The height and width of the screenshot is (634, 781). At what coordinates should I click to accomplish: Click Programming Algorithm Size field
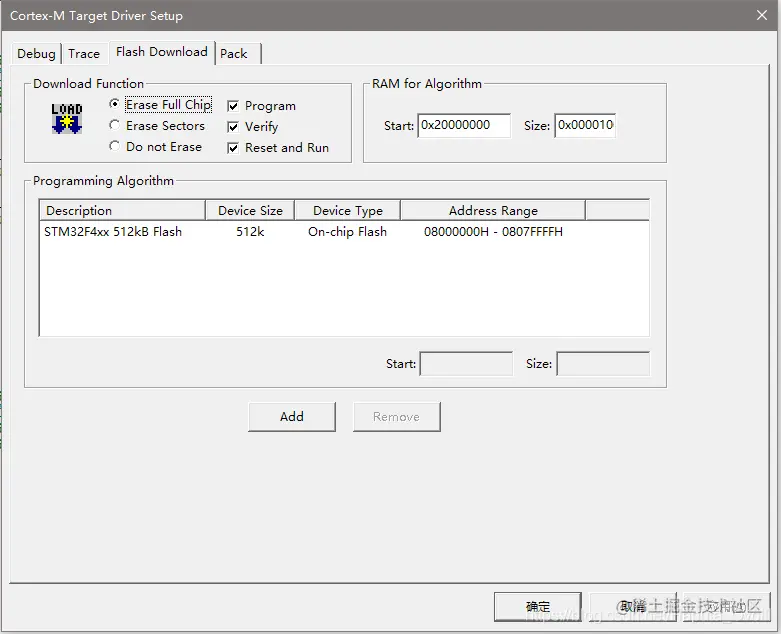[603, 364]
